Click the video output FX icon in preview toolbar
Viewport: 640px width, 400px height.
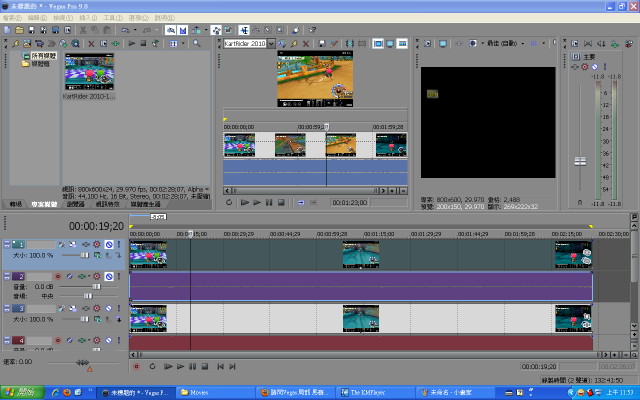459,43
